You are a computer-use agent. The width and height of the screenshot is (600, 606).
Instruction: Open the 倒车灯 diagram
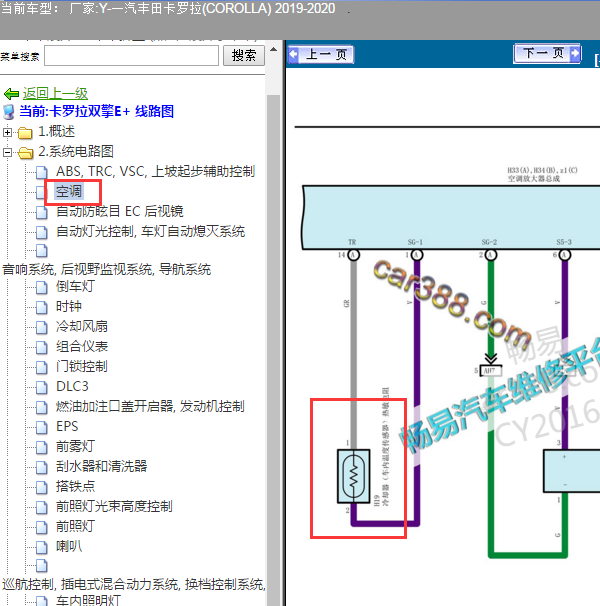click(75, 286)
